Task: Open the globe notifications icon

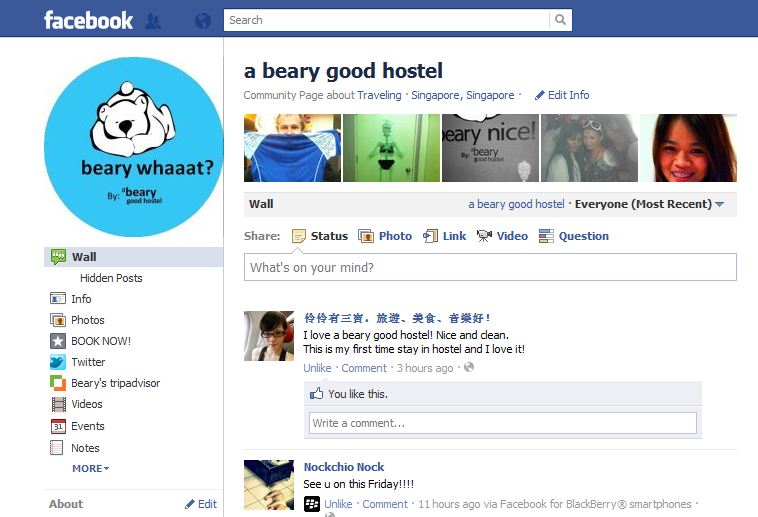Action: 203,21
